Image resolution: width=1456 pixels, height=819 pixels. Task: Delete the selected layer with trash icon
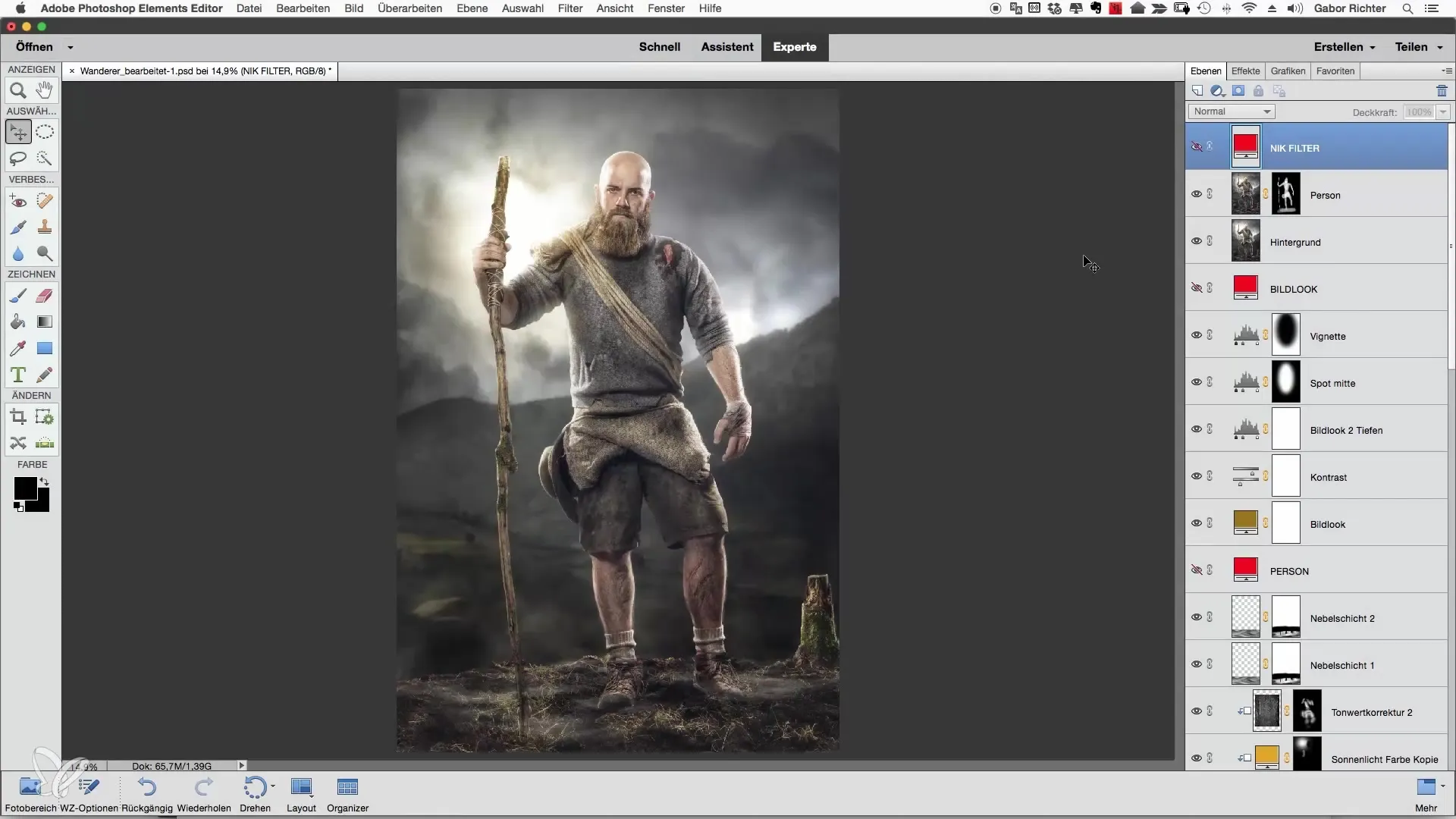(x=1442, y=91)
